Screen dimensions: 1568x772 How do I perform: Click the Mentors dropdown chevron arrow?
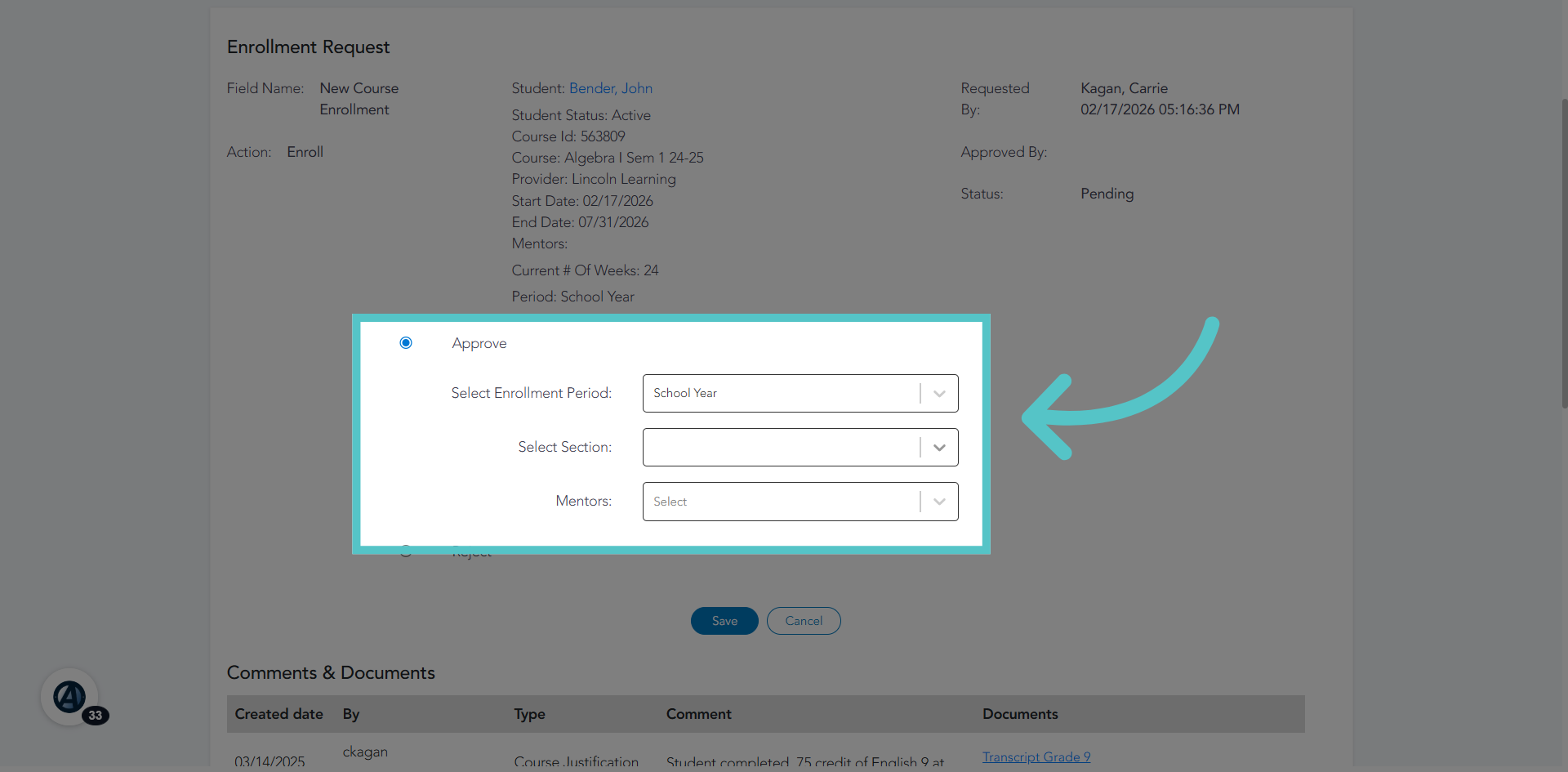tap(939, 502)
